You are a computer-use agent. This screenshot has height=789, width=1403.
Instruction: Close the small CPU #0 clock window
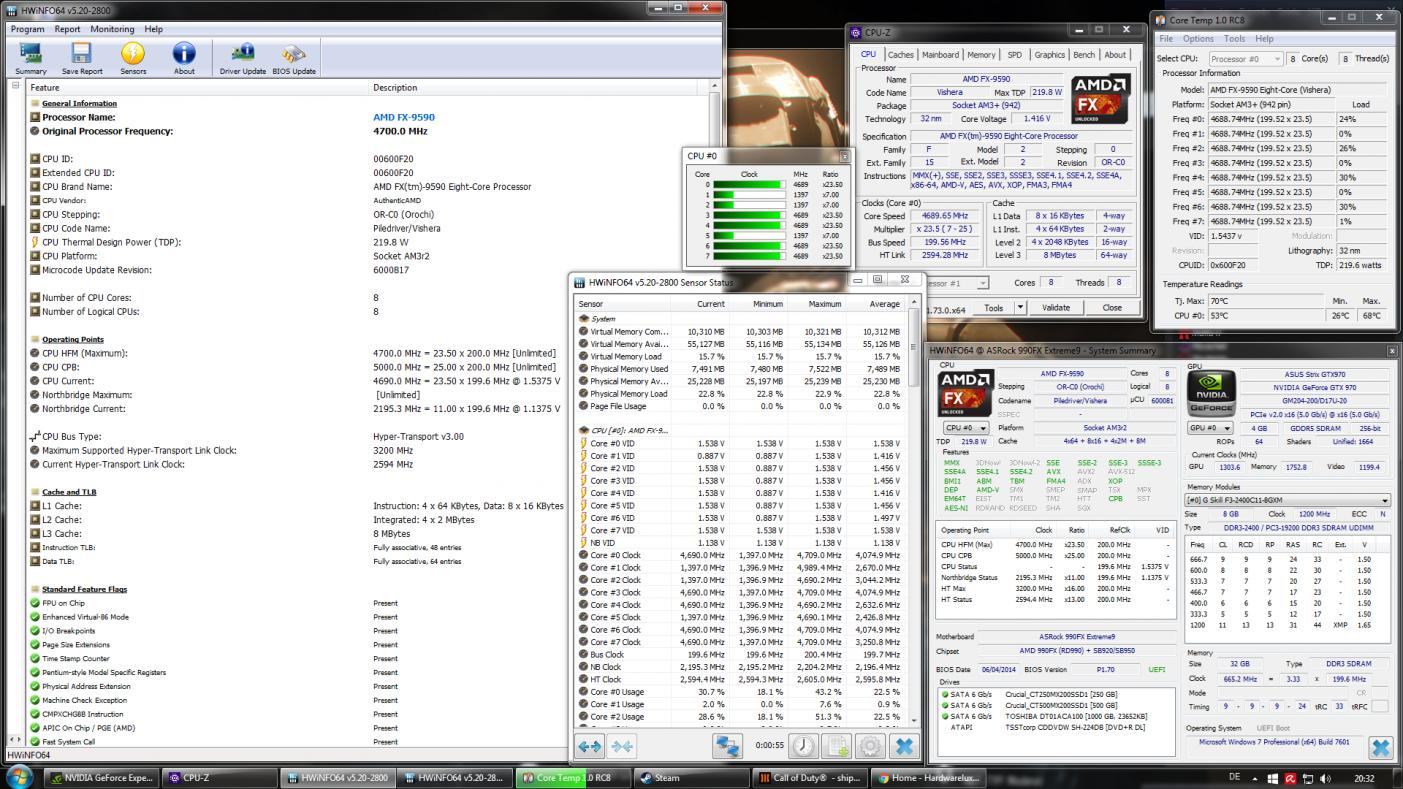[x=843, y=156]
